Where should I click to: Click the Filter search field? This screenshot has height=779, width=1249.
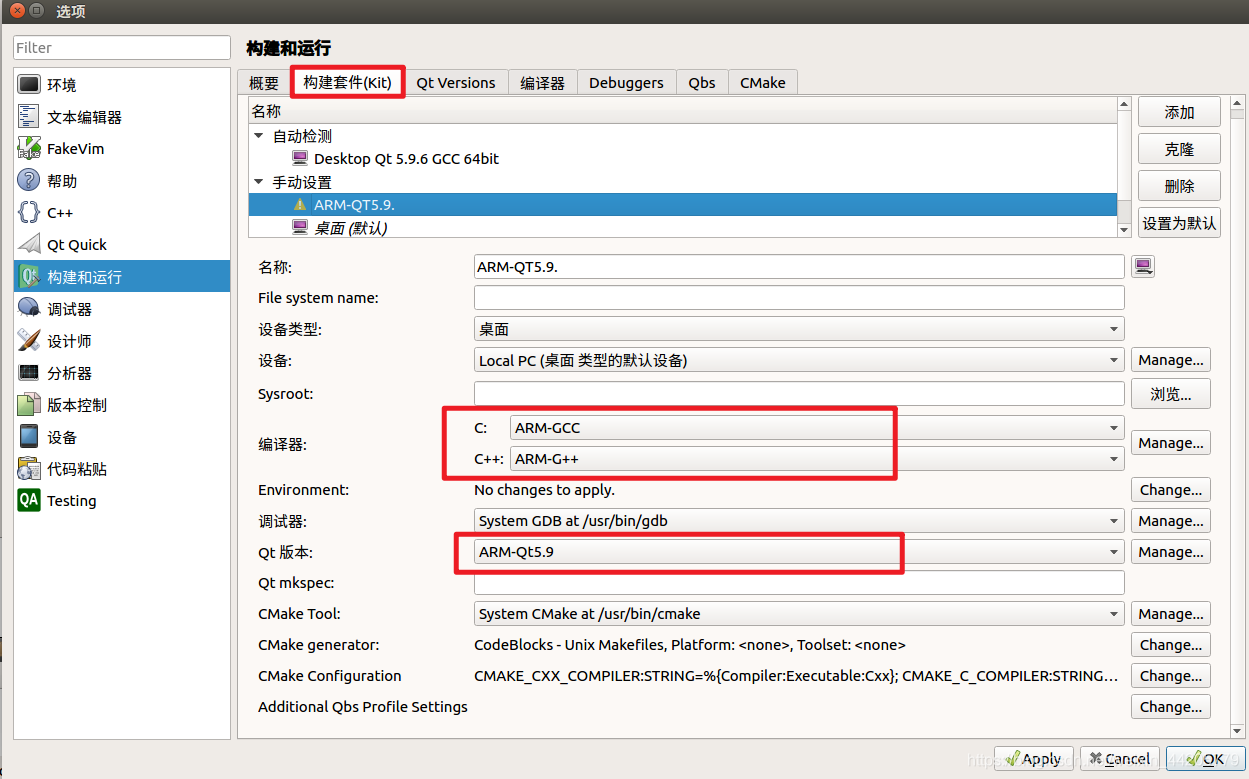122,48
